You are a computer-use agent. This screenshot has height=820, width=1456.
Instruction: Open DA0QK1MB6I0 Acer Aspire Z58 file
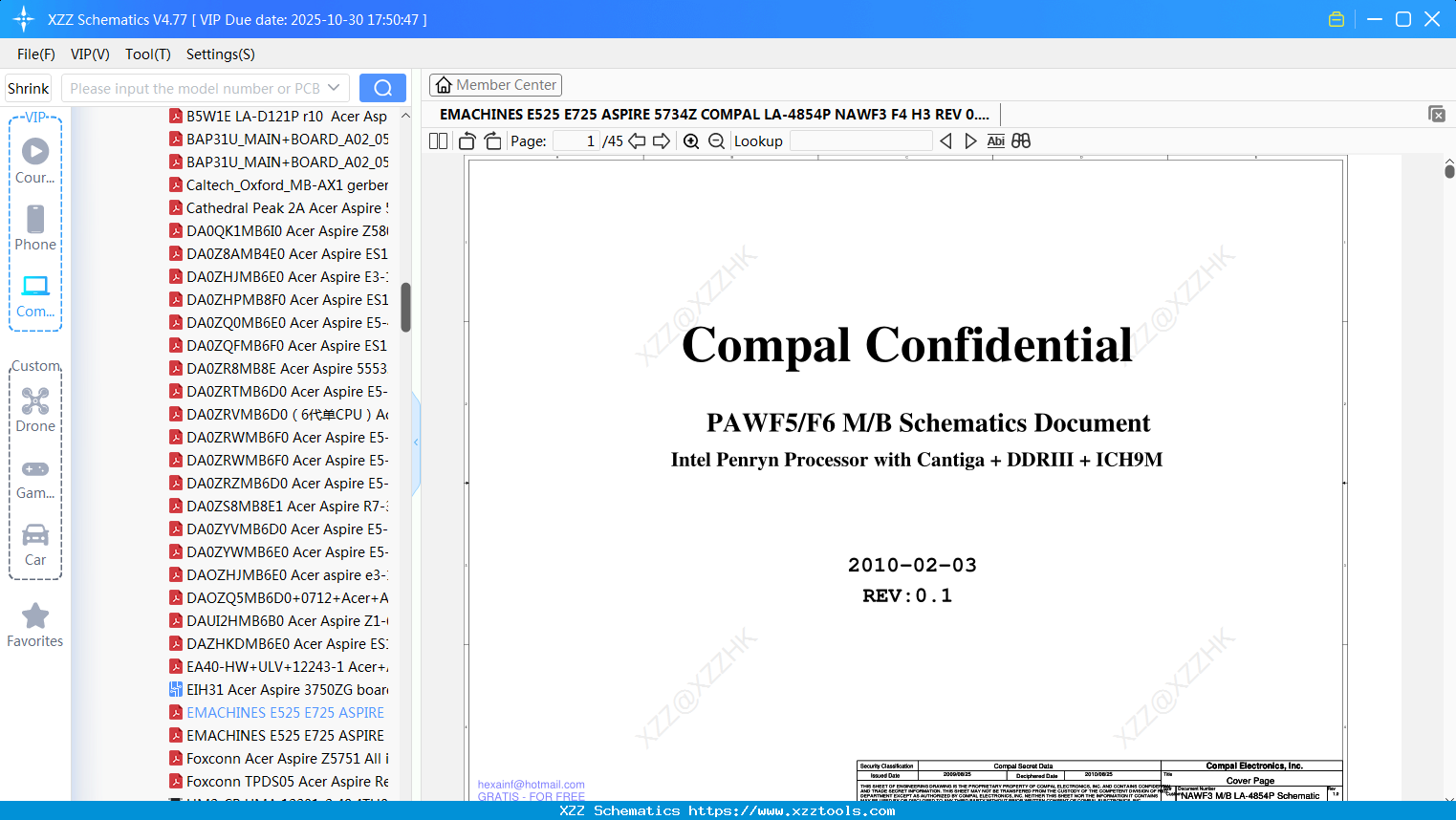pyautogui.click(x=278, y=231)
